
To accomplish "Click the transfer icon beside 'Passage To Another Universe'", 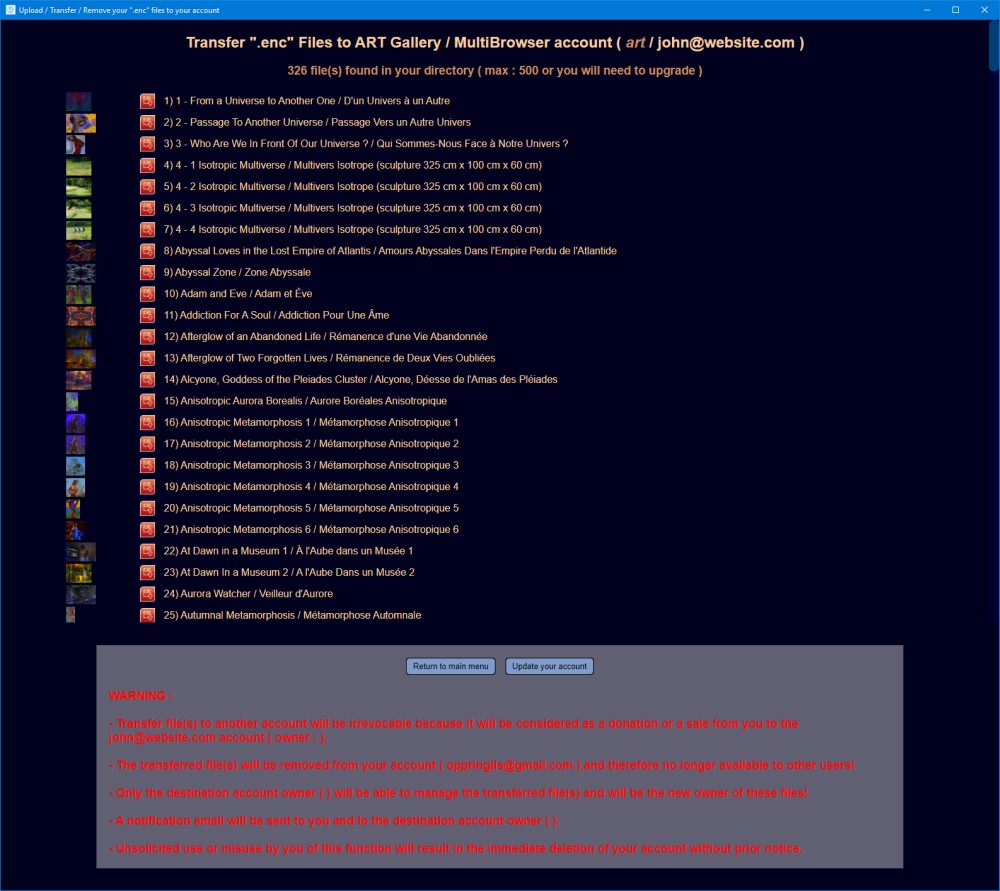I will pos(147,122).
